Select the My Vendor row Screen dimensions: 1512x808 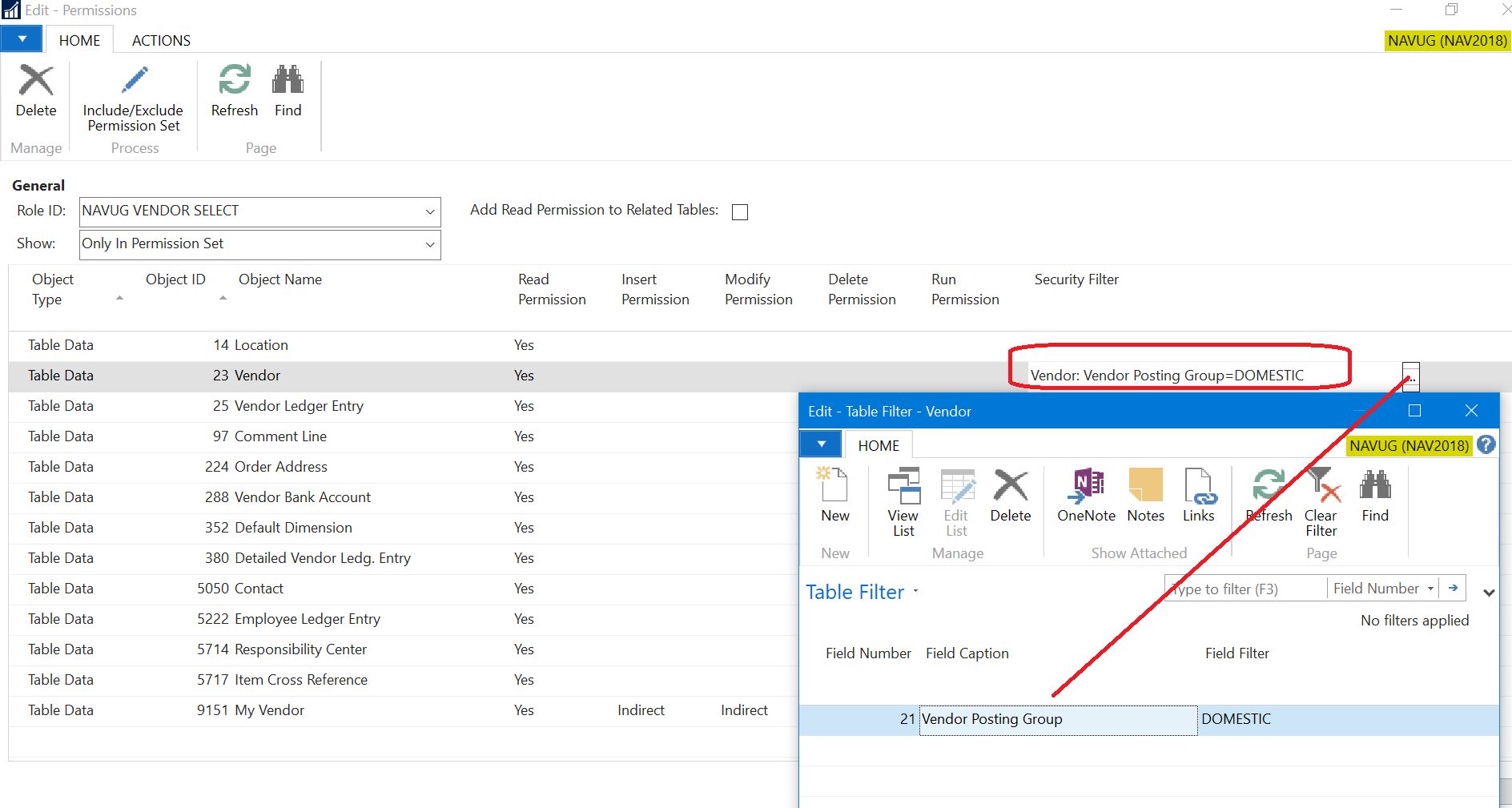click(x=403, y=710)
